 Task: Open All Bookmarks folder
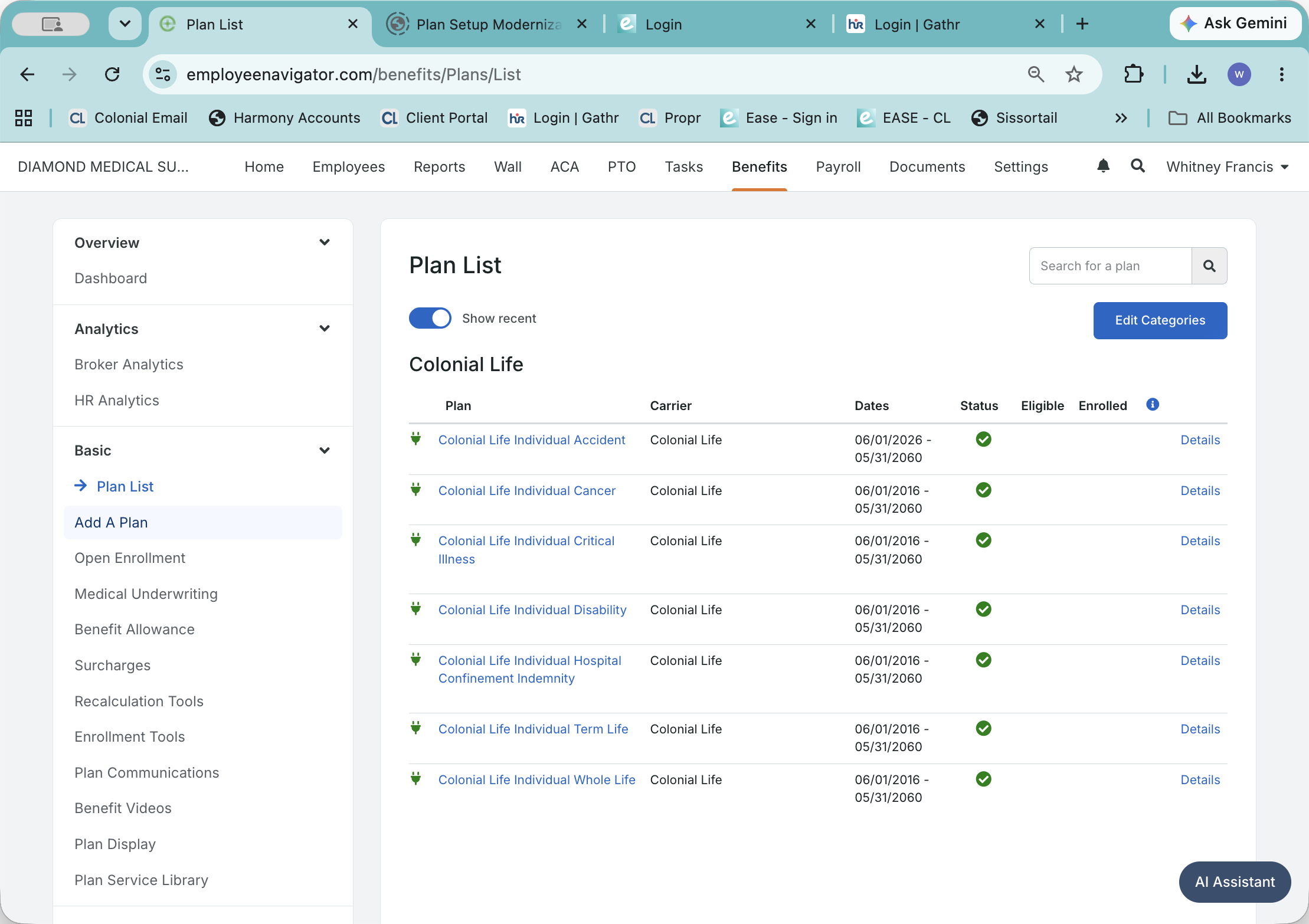click(x=1229, y=118)
